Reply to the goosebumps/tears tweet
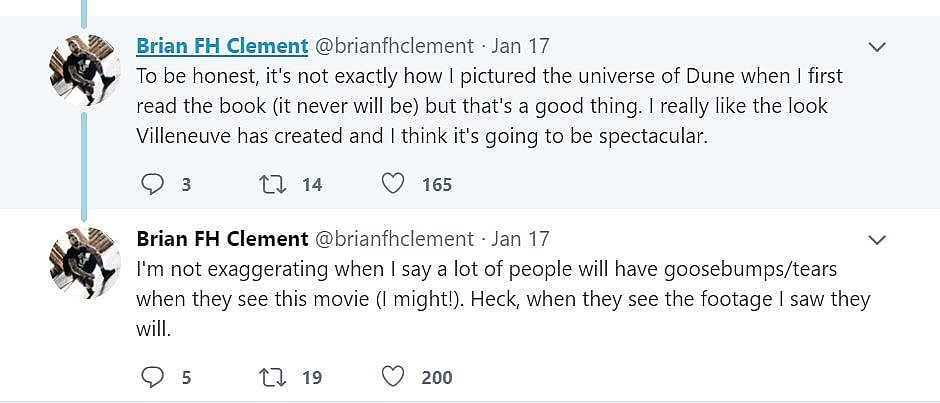The width and height of the screenshot is (940, 403). pos(152,377)
